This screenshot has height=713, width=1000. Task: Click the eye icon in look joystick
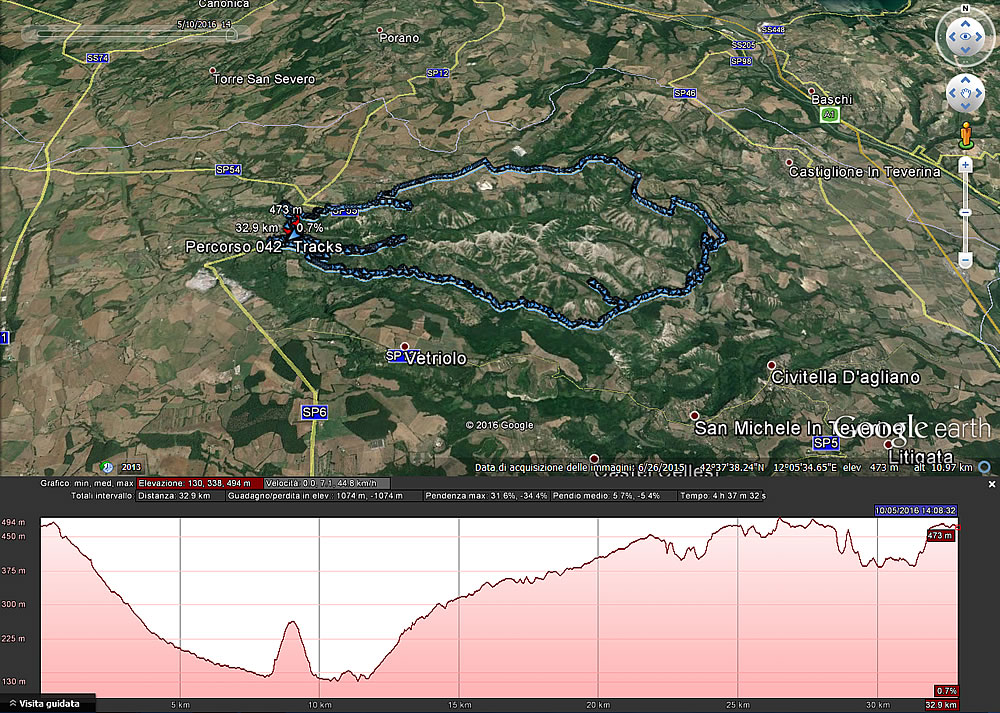tap(965, 38)
